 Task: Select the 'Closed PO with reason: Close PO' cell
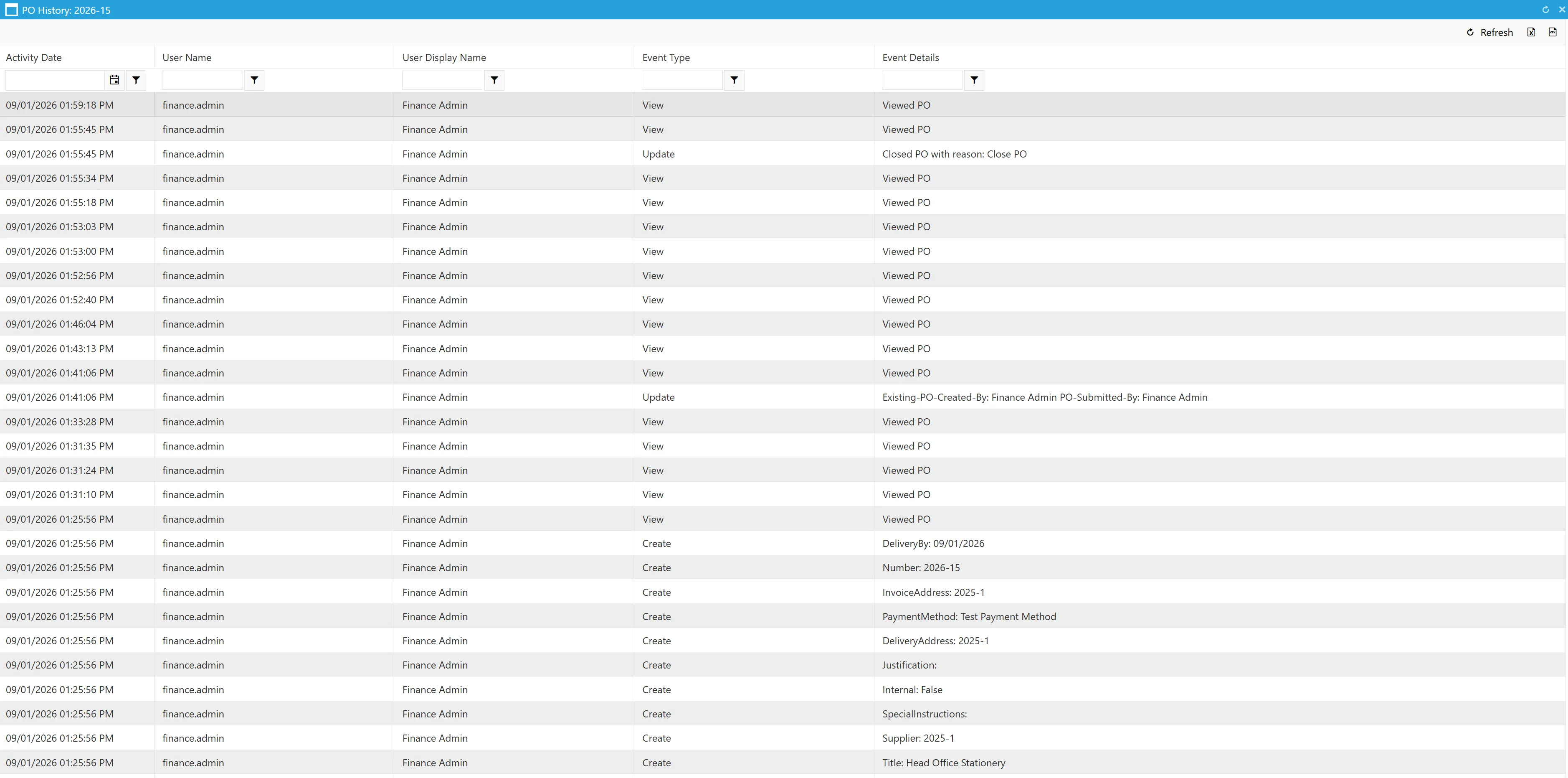(x=1220, y=153)
